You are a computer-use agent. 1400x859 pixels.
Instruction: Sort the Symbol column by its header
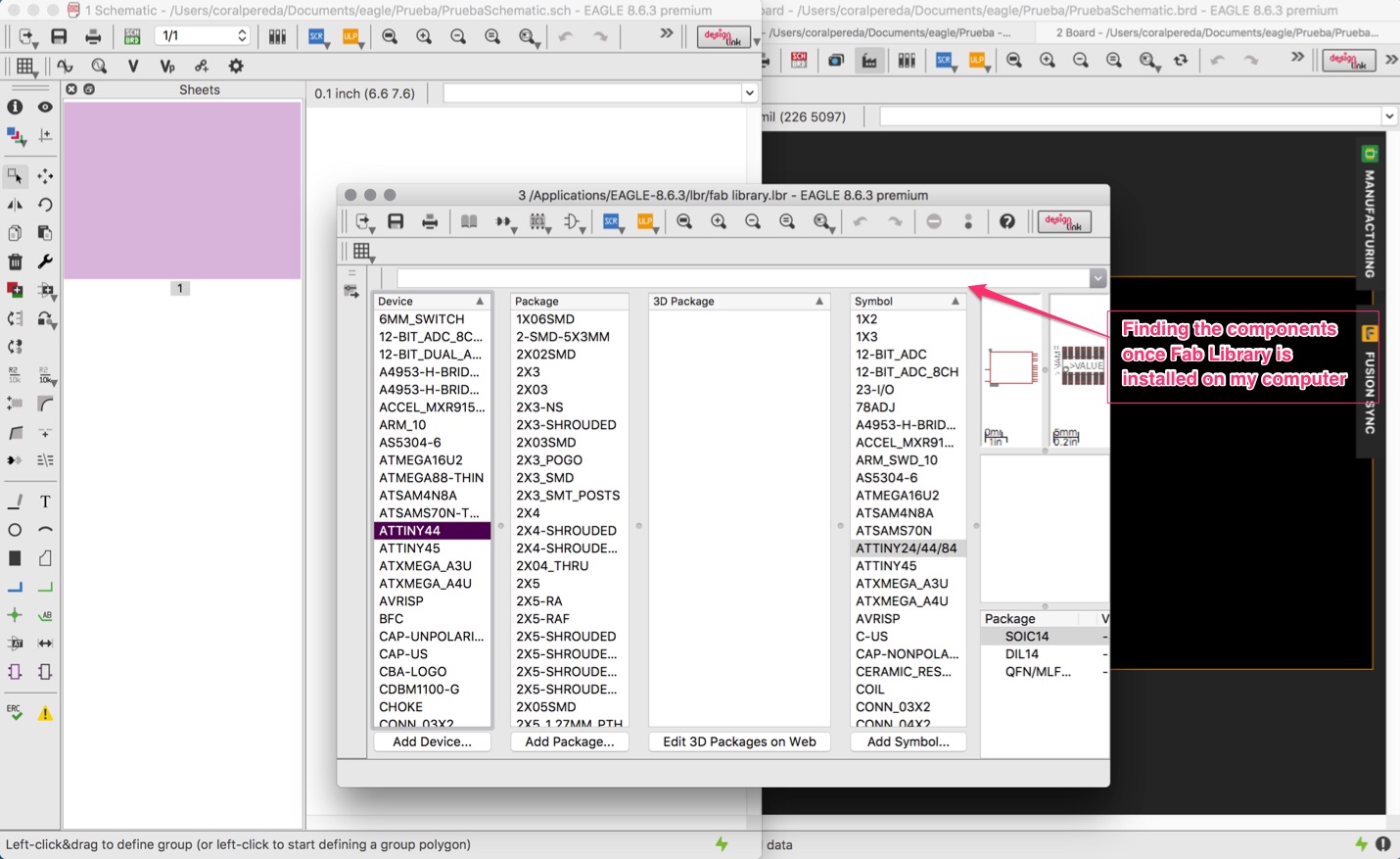tap(908, 301)
